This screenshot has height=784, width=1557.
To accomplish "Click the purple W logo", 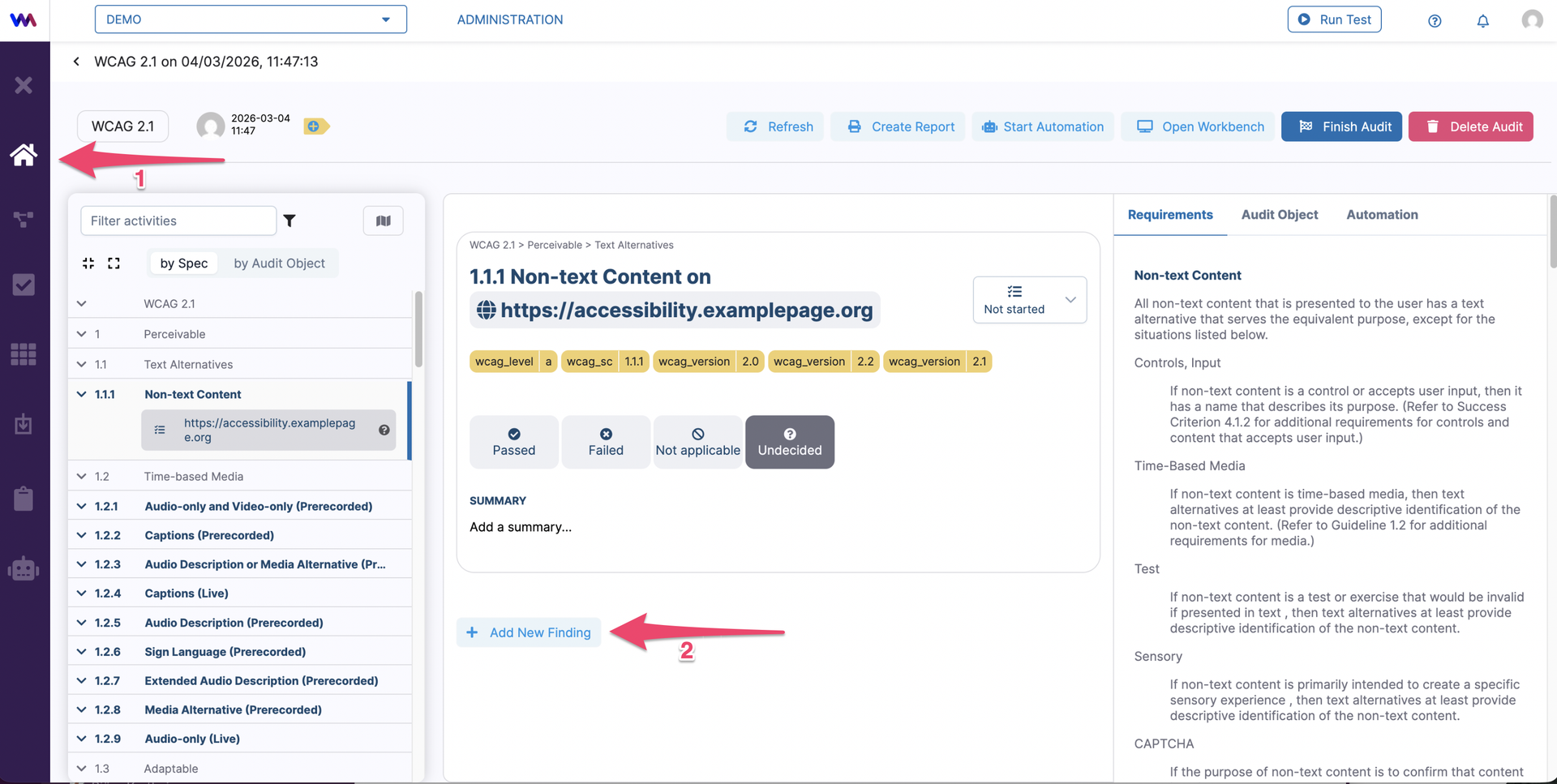I will tap(24, 20).
